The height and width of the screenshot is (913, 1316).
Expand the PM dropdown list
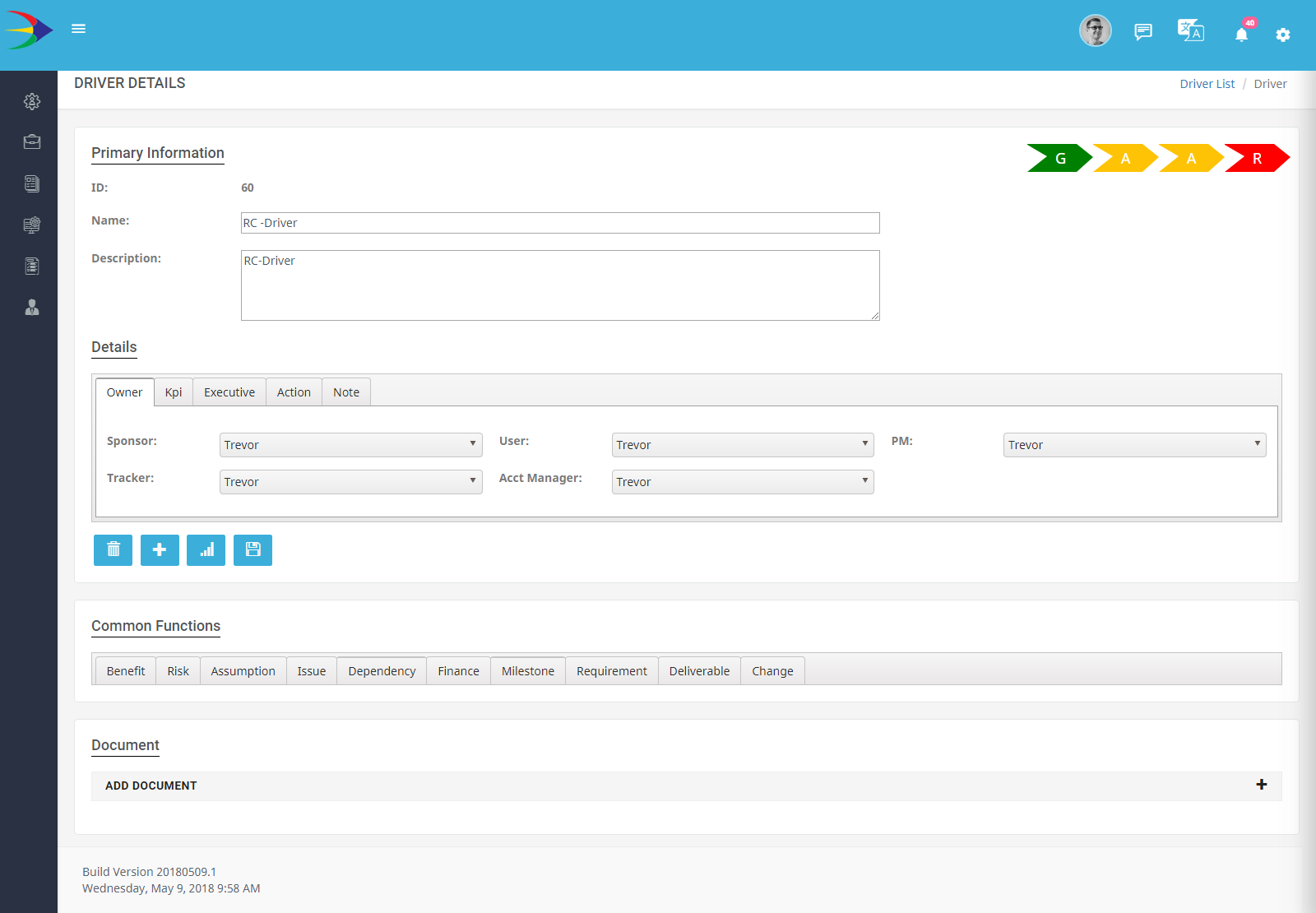(x=1134, y=445)
